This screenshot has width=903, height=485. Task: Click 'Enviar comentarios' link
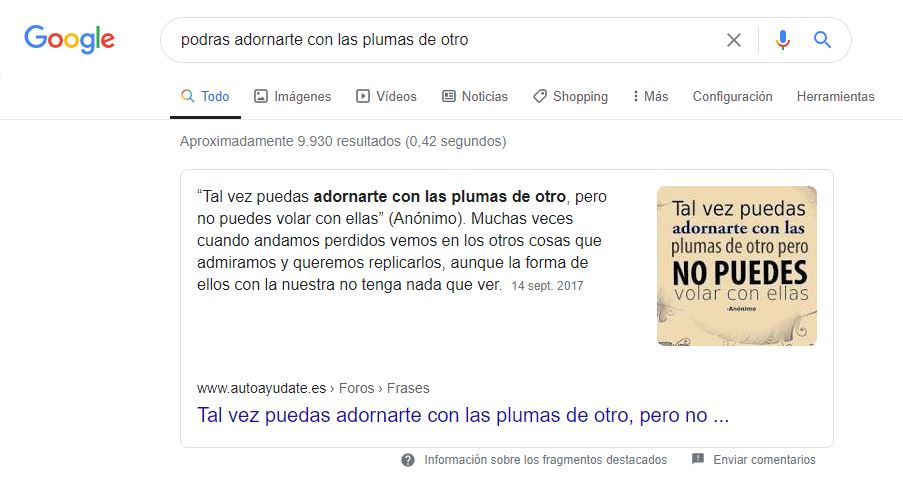[764, 460]
